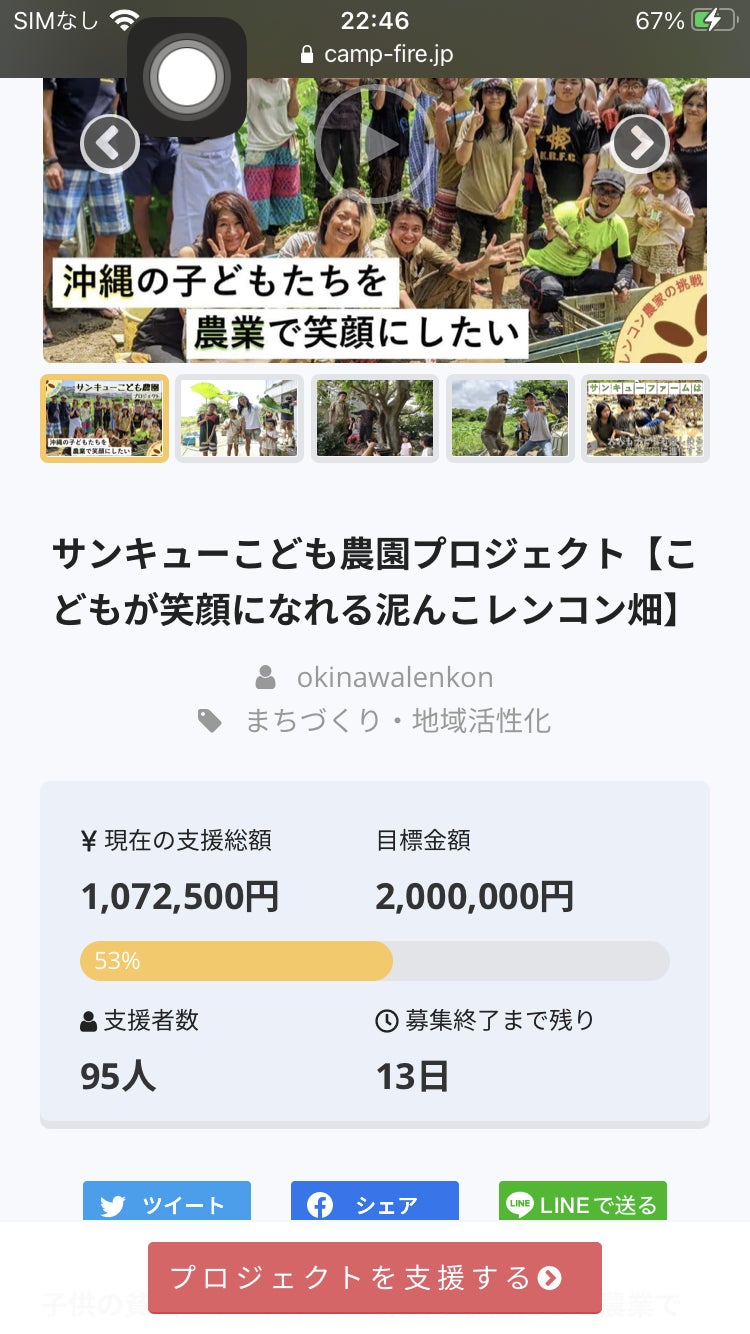
Task: Click the 53% funding progress bar
Action: pos(375,961)
